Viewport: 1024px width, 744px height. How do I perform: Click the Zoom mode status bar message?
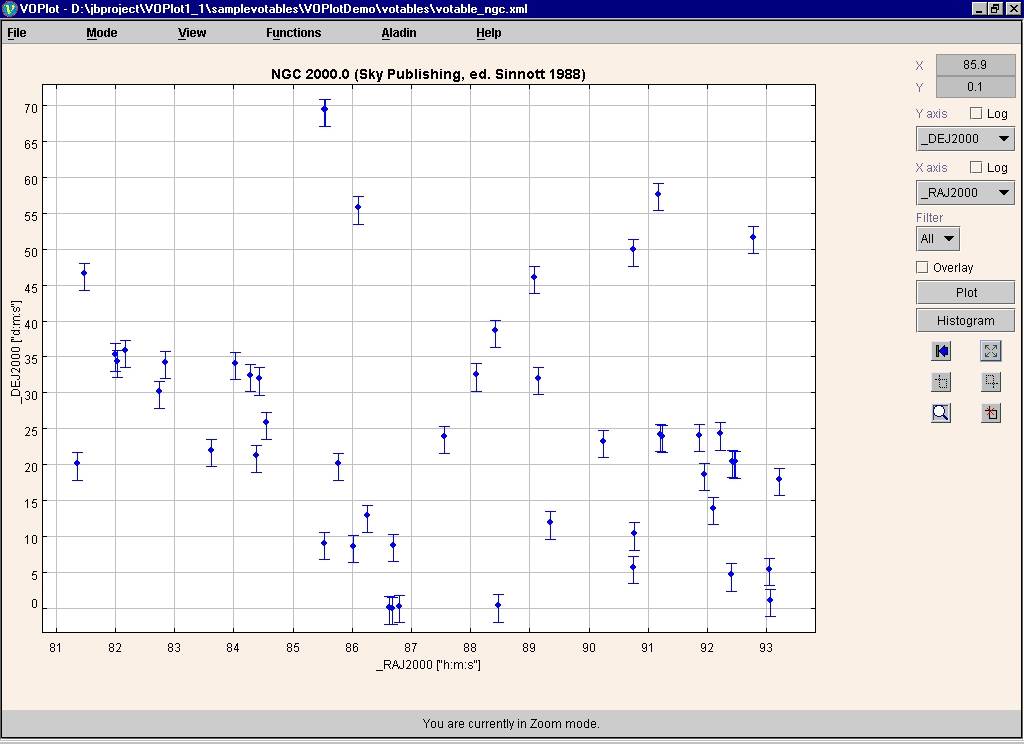(x=511, y=723)
